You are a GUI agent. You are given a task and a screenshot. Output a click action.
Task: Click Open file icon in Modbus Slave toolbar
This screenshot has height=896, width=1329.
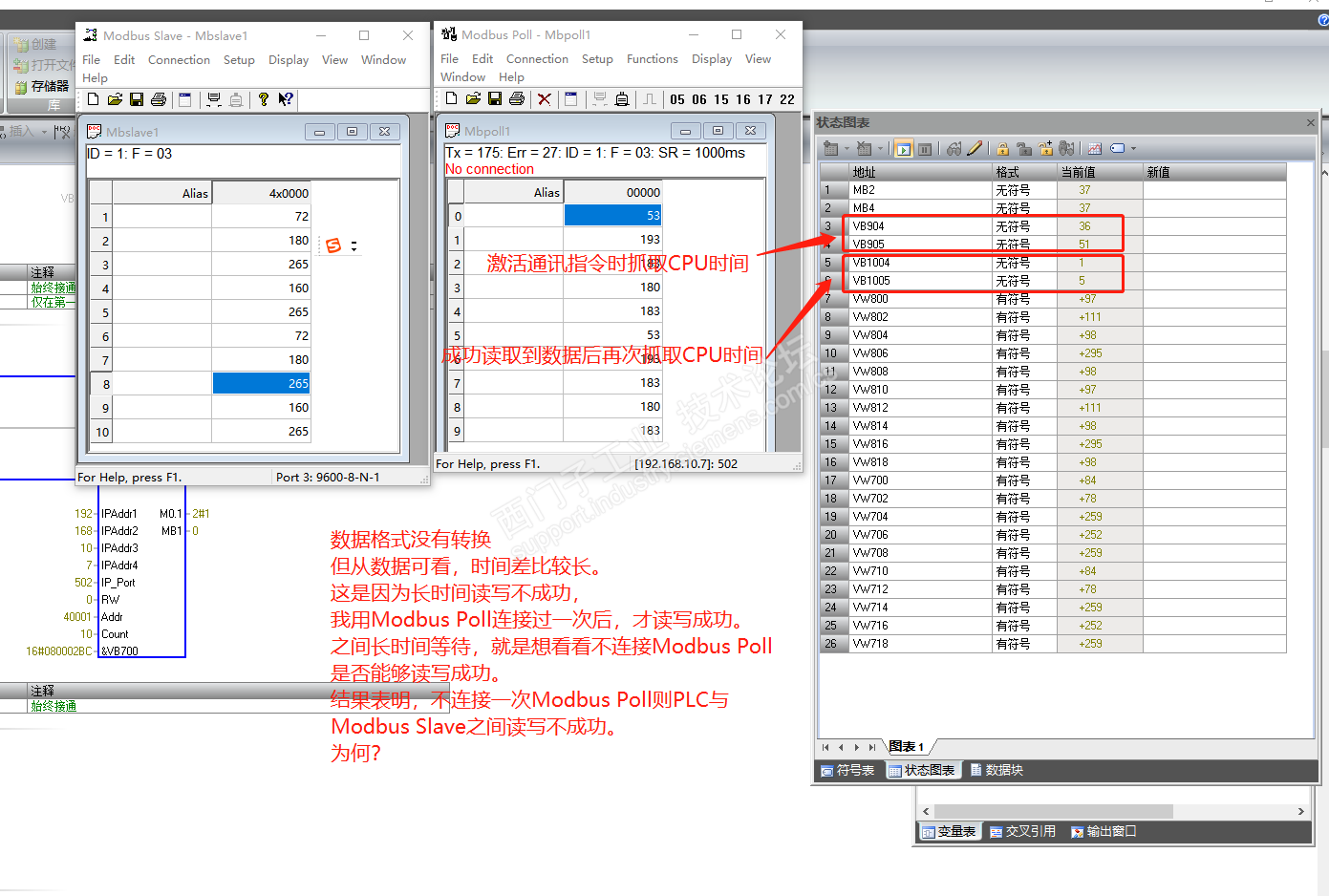click(115, 99)
